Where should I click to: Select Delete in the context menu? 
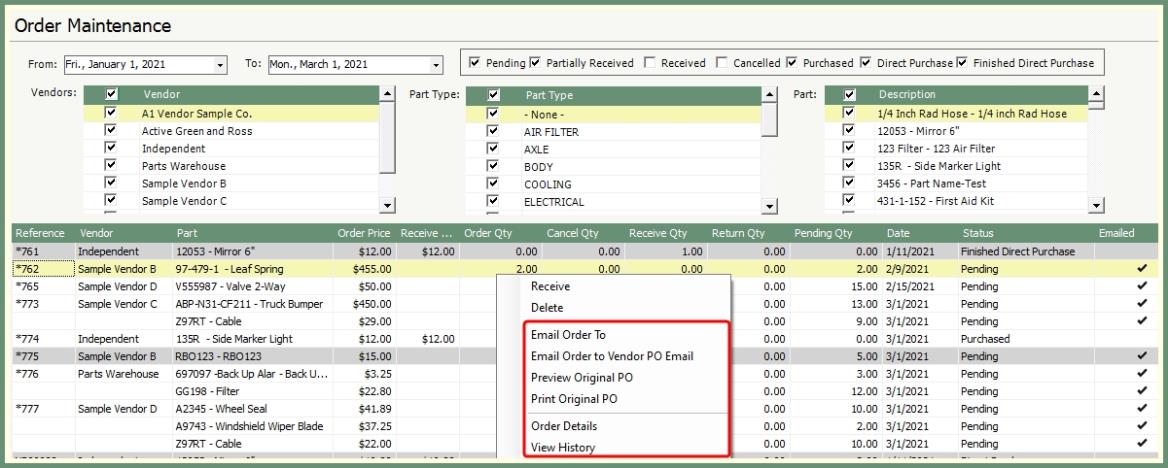point(547,308)
